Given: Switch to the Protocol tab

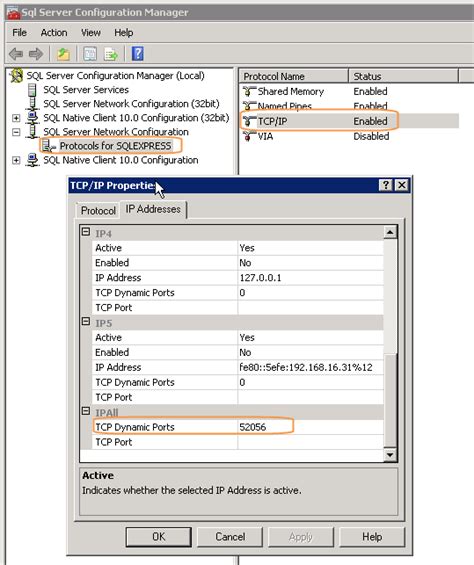Looking at the screenshot, I should coord(98,210).
